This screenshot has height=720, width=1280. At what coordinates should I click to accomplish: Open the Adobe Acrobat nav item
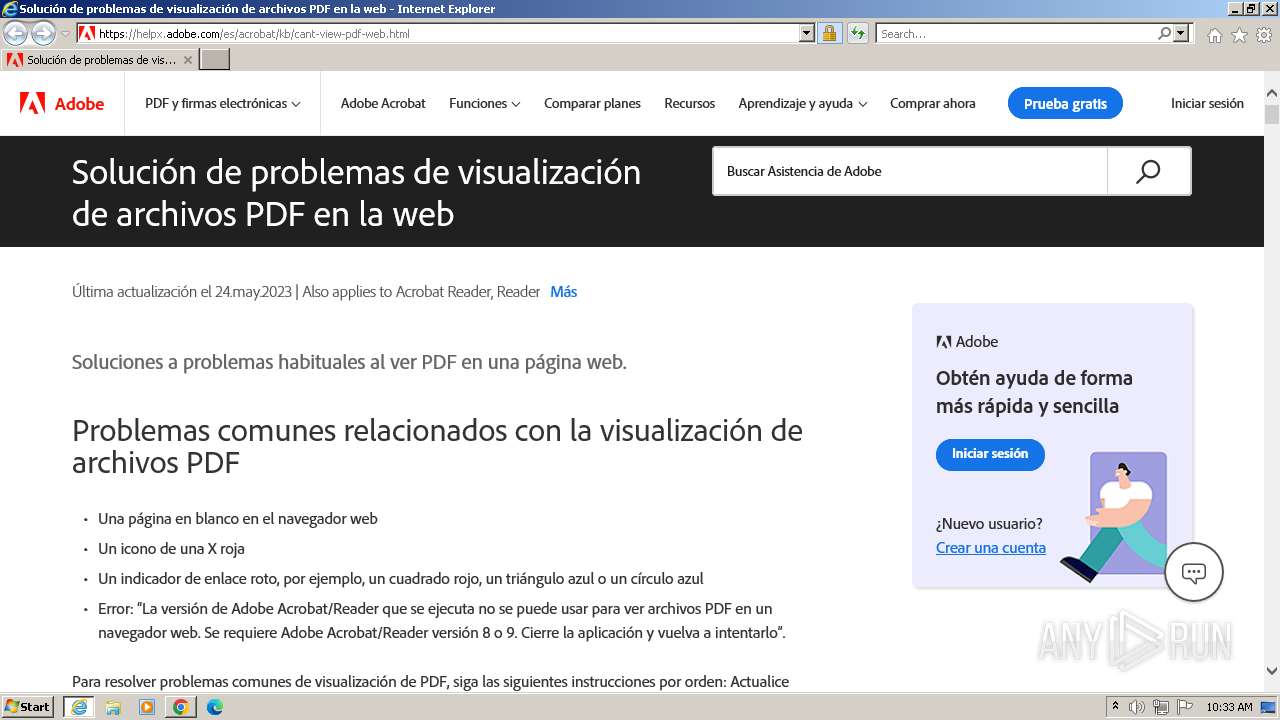point(383,103)
